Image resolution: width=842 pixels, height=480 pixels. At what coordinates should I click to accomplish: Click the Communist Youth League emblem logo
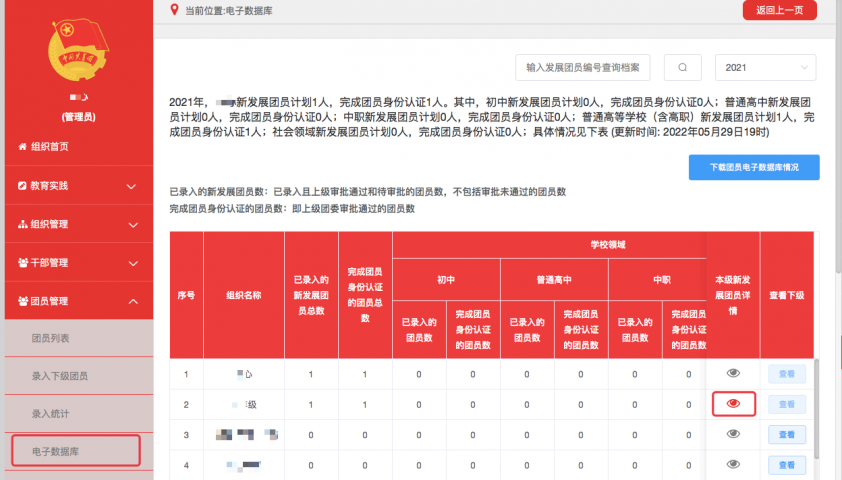(76, 54)
